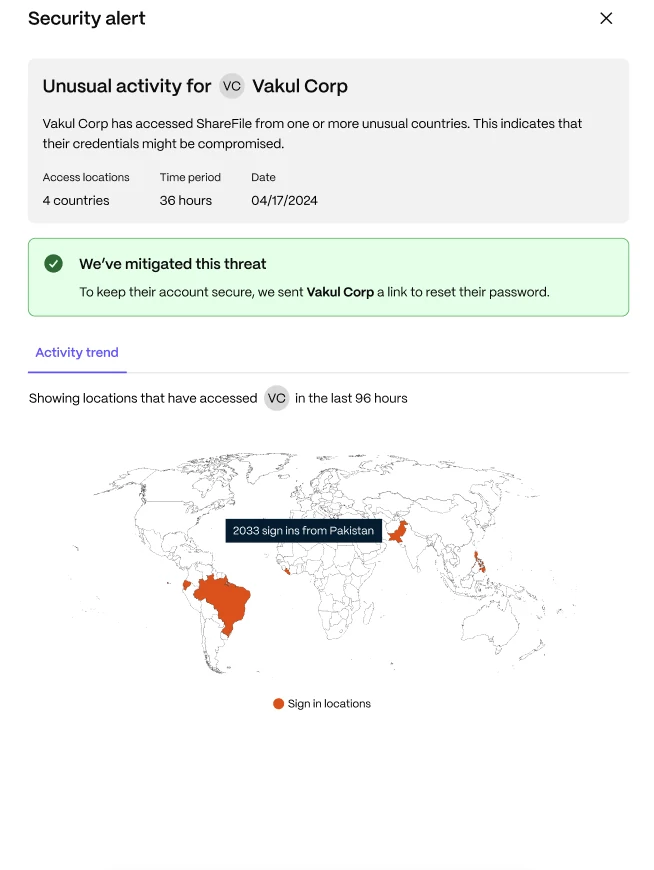Click the orange highlighted map marker near Australia
Screen dimensions: 654x870
click(478, 562)
